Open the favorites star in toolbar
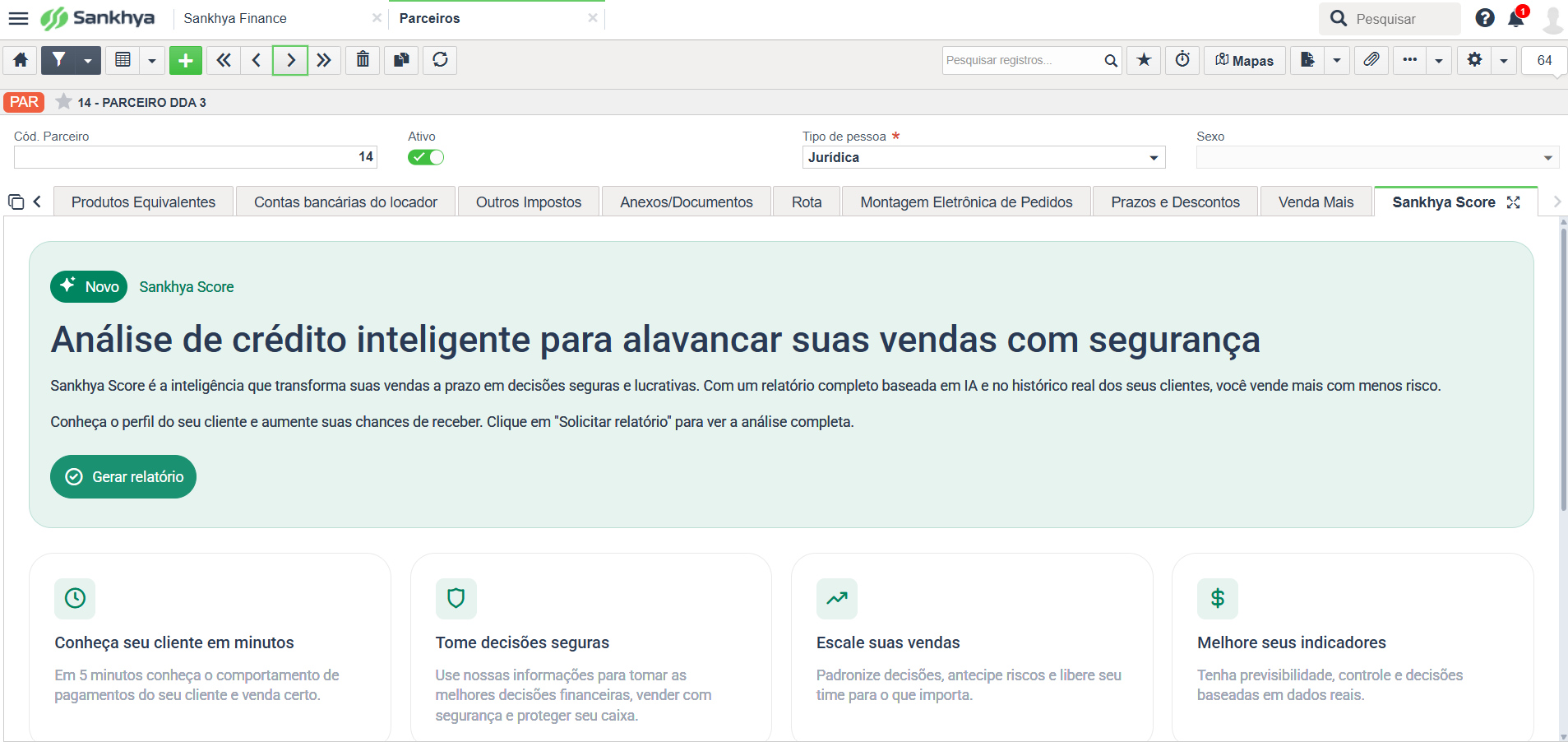 point(1144,60)
